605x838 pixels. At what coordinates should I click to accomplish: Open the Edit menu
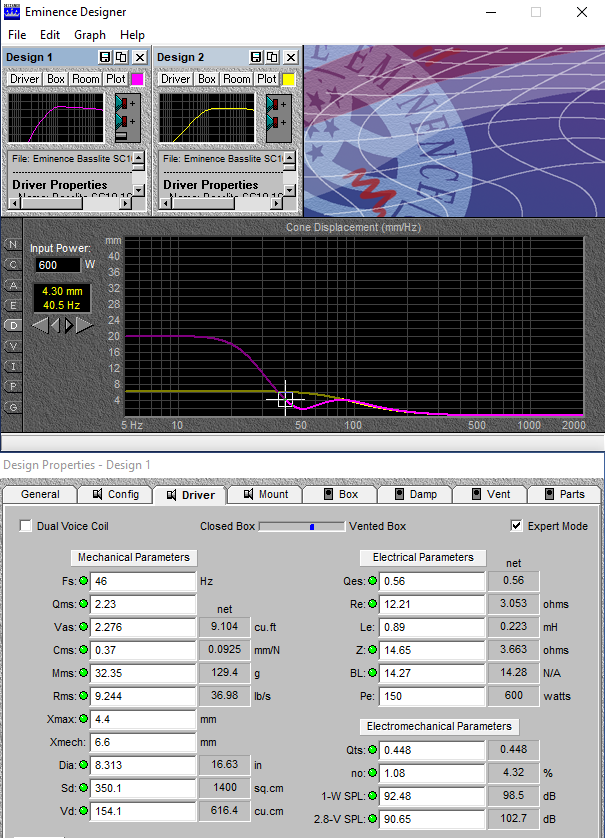(x=50, y=35)
